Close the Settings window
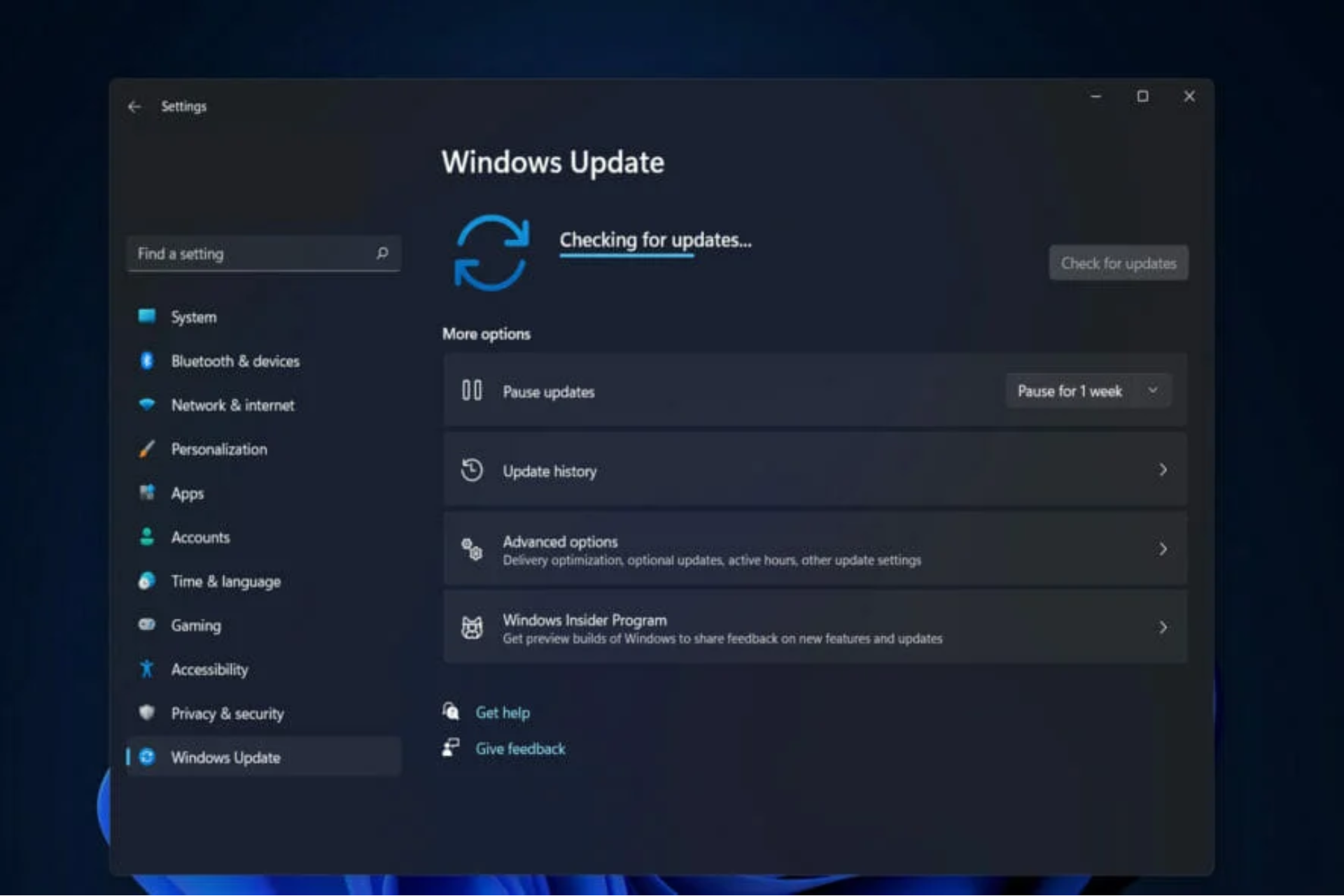This screenshot has height=896, width=1344. (1189, 97)
